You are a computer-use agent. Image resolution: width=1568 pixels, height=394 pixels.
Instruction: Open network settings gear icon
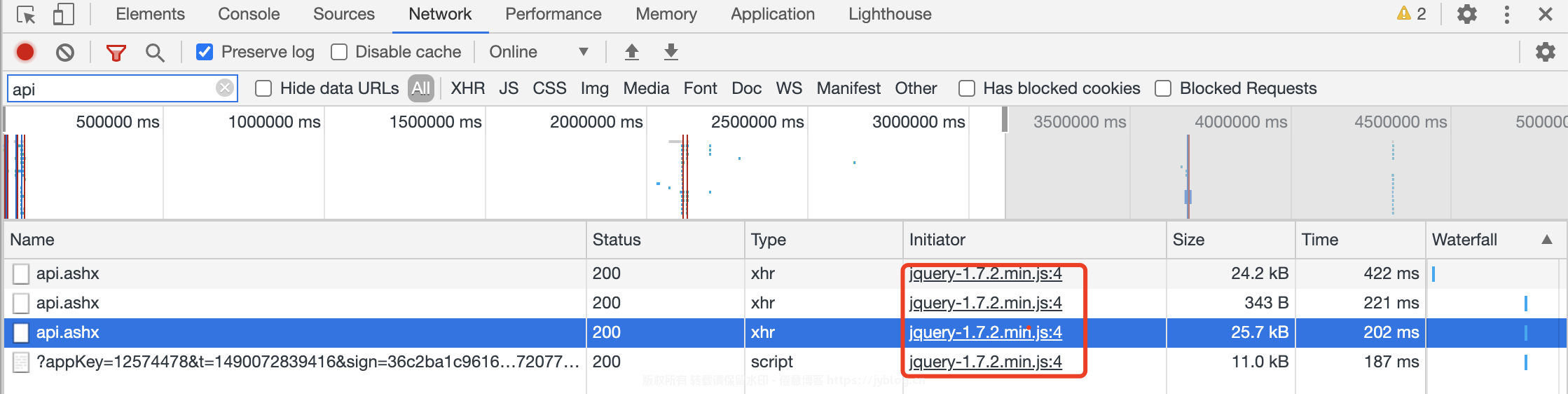1545,52
